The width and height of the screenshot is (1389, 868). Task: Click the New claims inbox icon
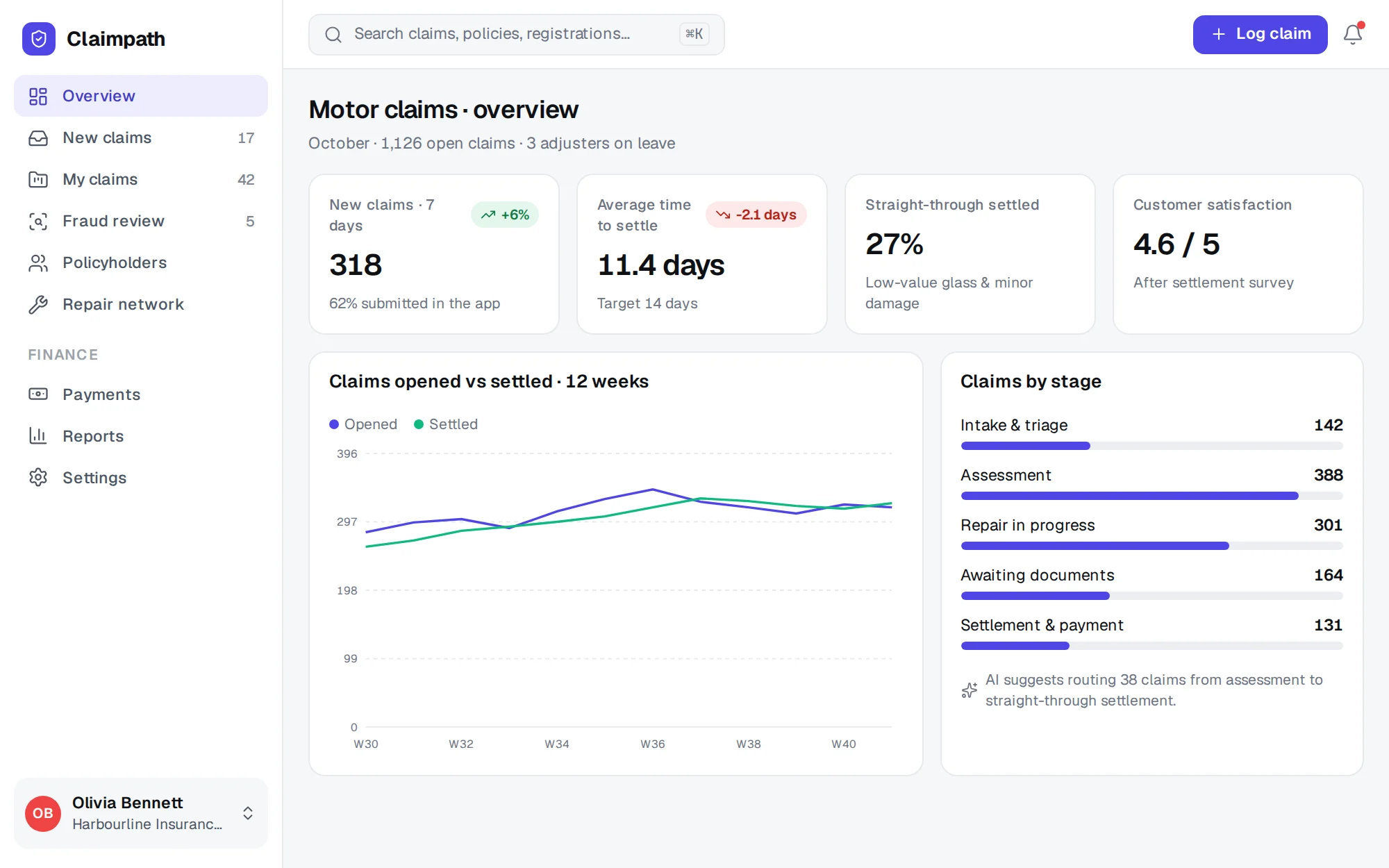pos(38,137)
